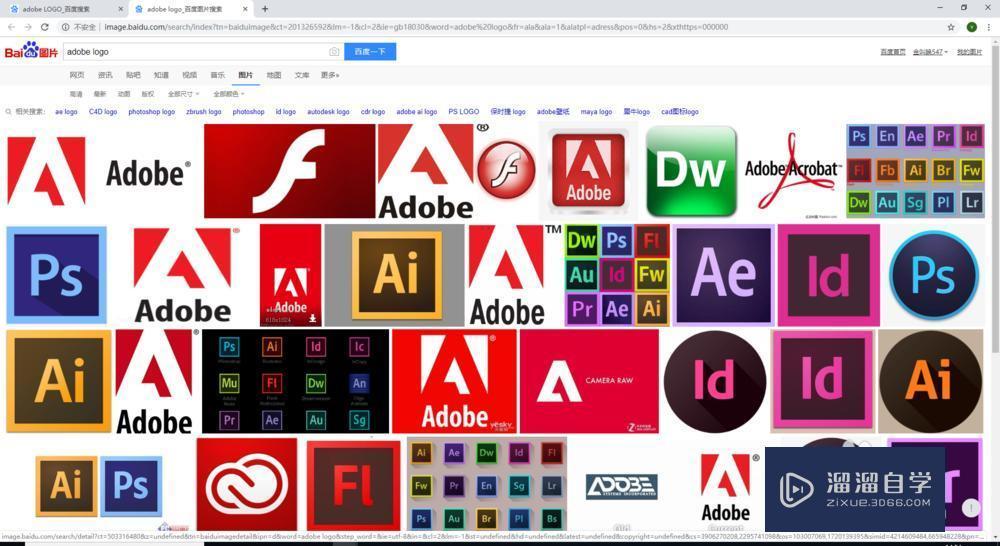The image size is (1000, 546).
Task: Click the 百度一下 search button
Action: (x=370, y=52)
